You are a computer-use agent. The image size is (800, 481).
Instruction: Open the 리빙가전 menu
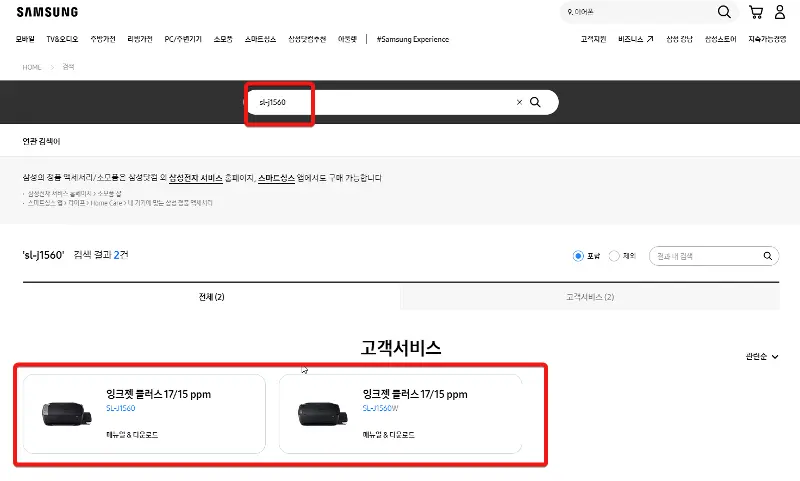pos(140,39)
